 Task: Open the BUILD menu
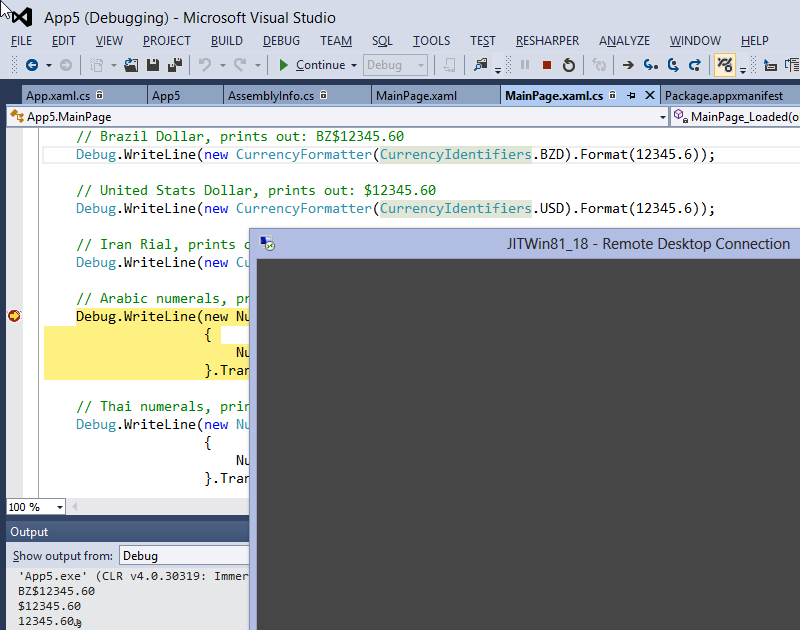tap(227, 41)
